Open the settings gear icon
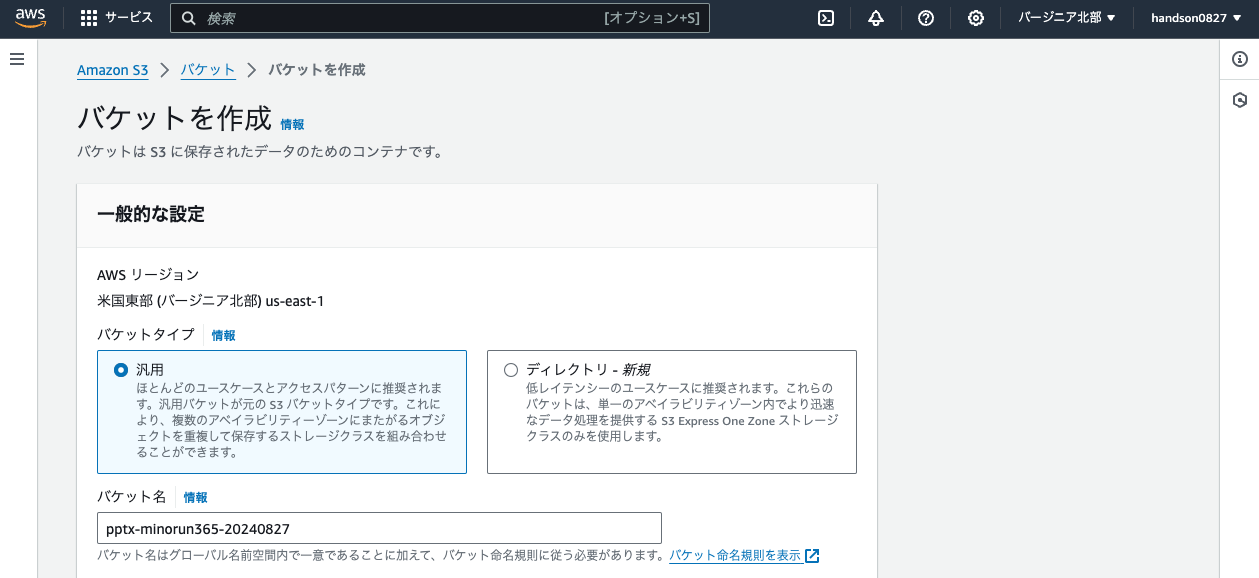Viewport: 1259px width, 578px height. [976, 18]
